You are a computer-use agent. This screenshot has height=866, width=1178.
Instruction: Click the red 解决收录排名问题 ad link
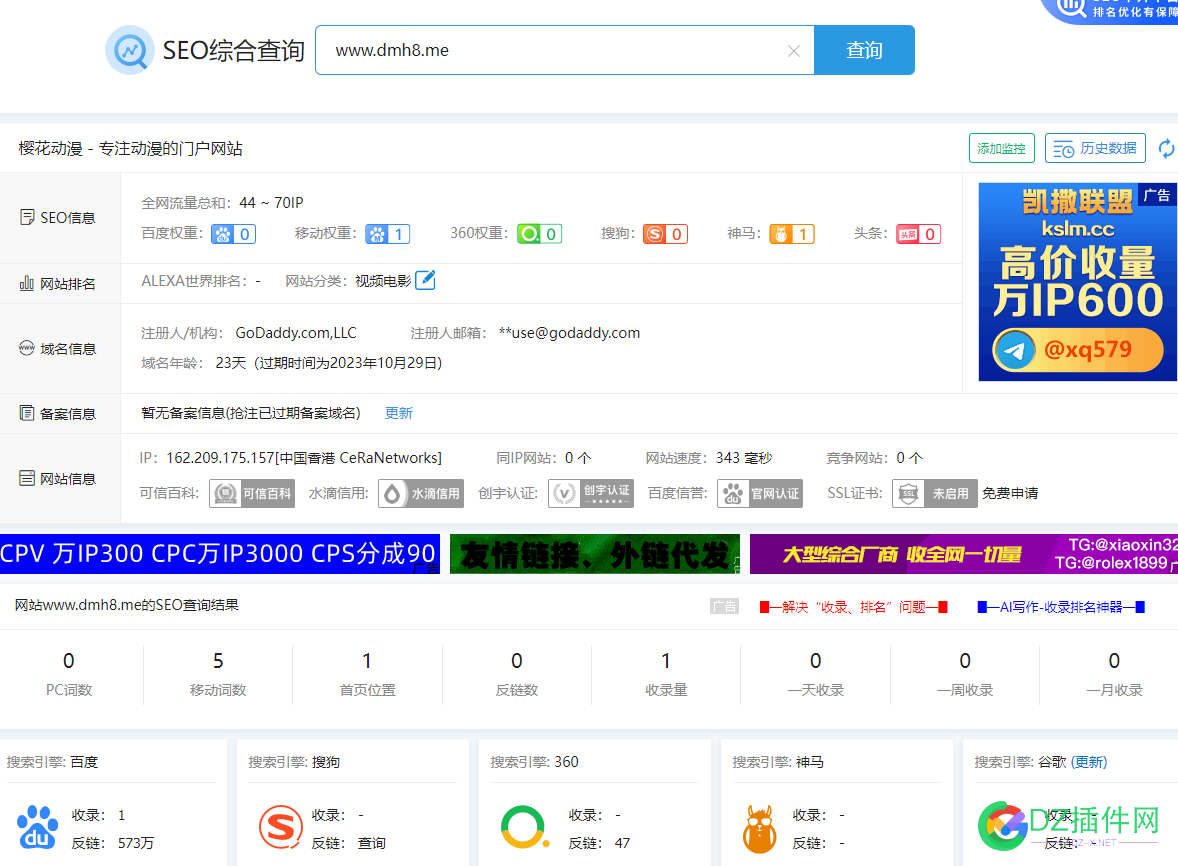click(x=853, y=607)
